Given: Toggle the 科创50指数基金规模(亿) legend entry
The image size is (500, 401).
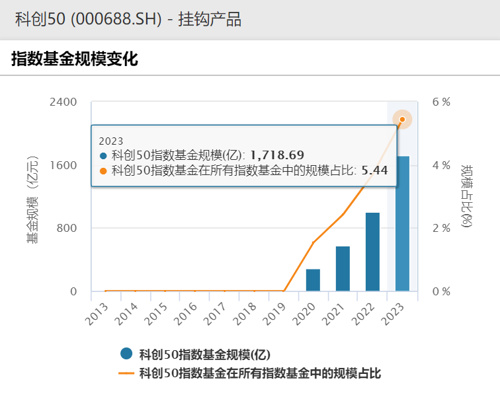Looking at the screenshot, I should point(196,354).
